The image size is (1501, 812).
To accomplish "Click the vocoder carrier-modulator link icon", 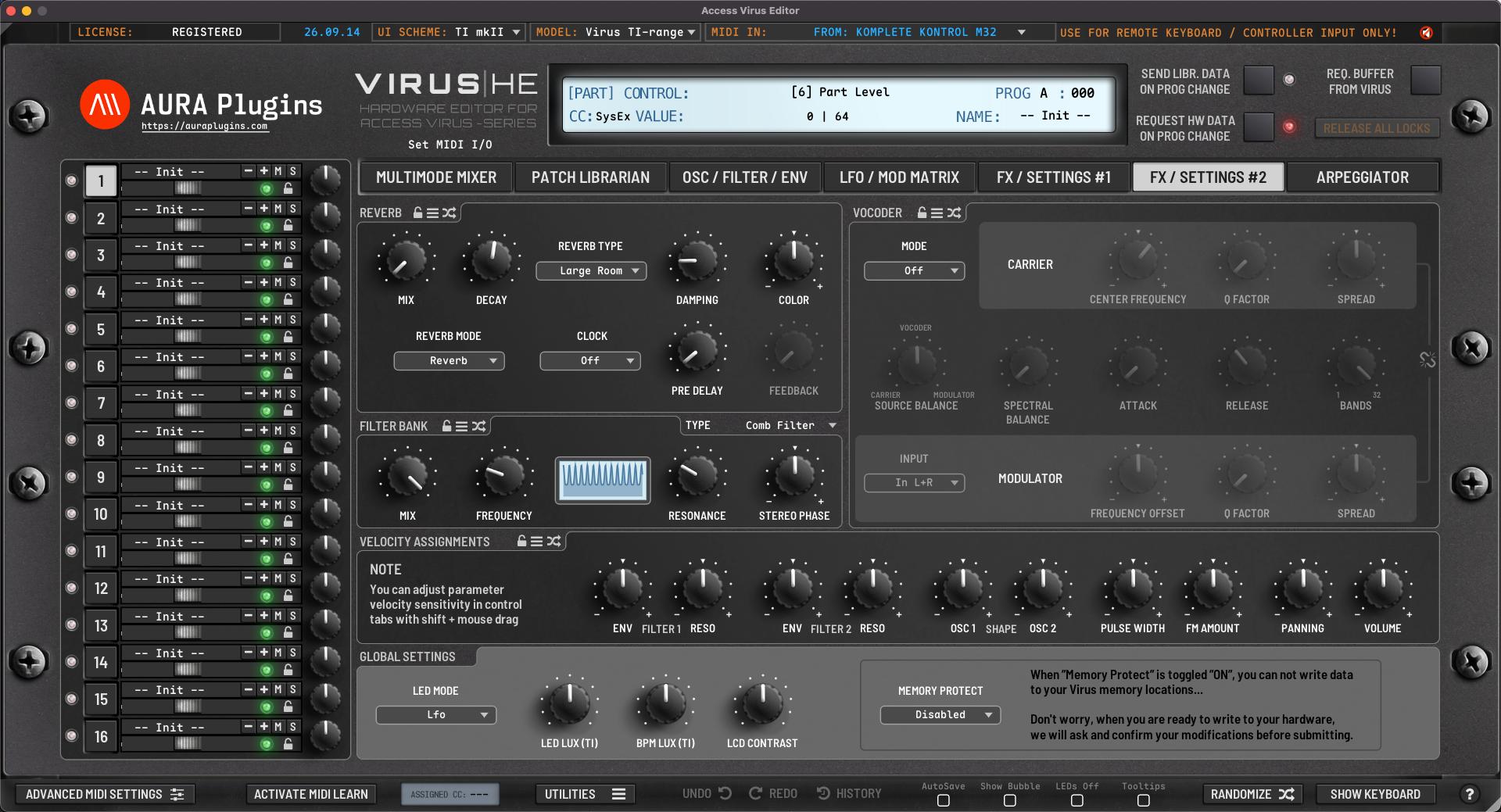I will click(x=1428, y=359).
